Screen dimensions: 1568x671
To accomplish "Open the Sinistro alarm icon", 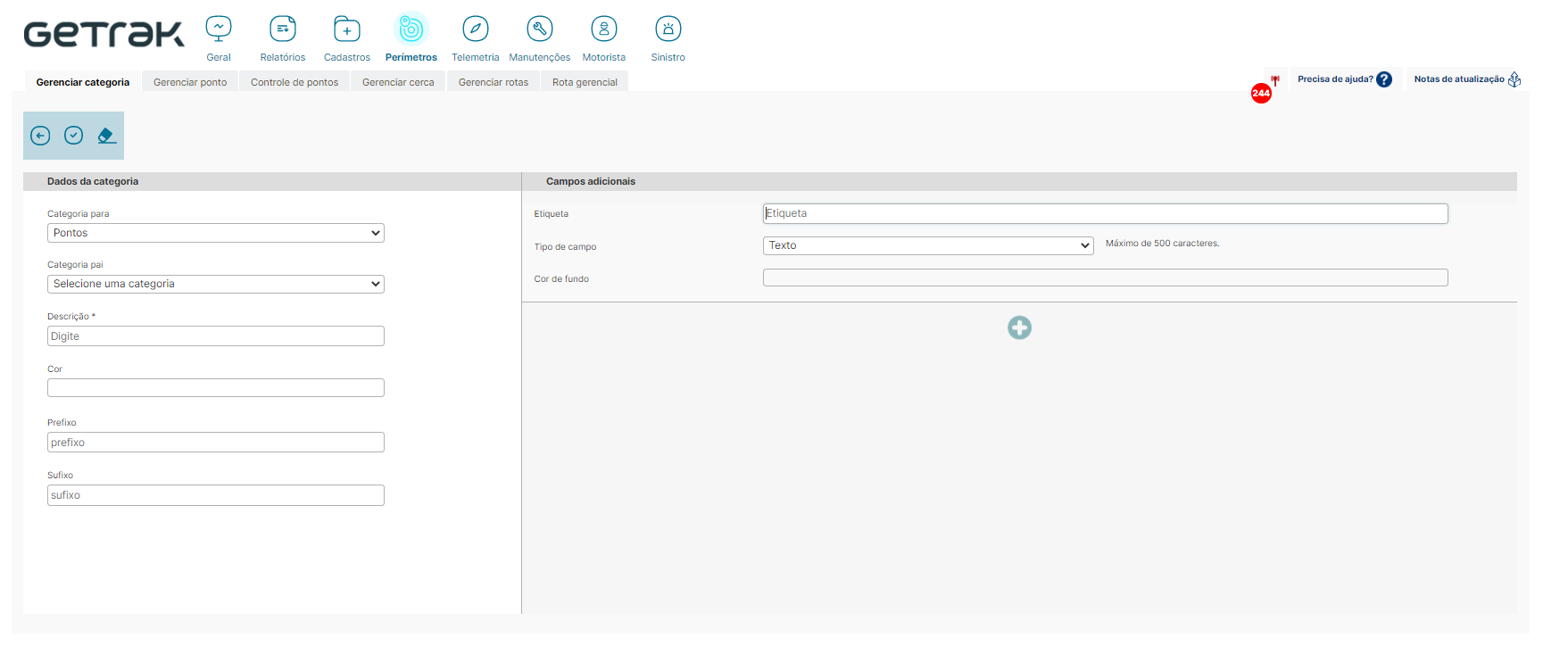I will (x=668, y=29).
